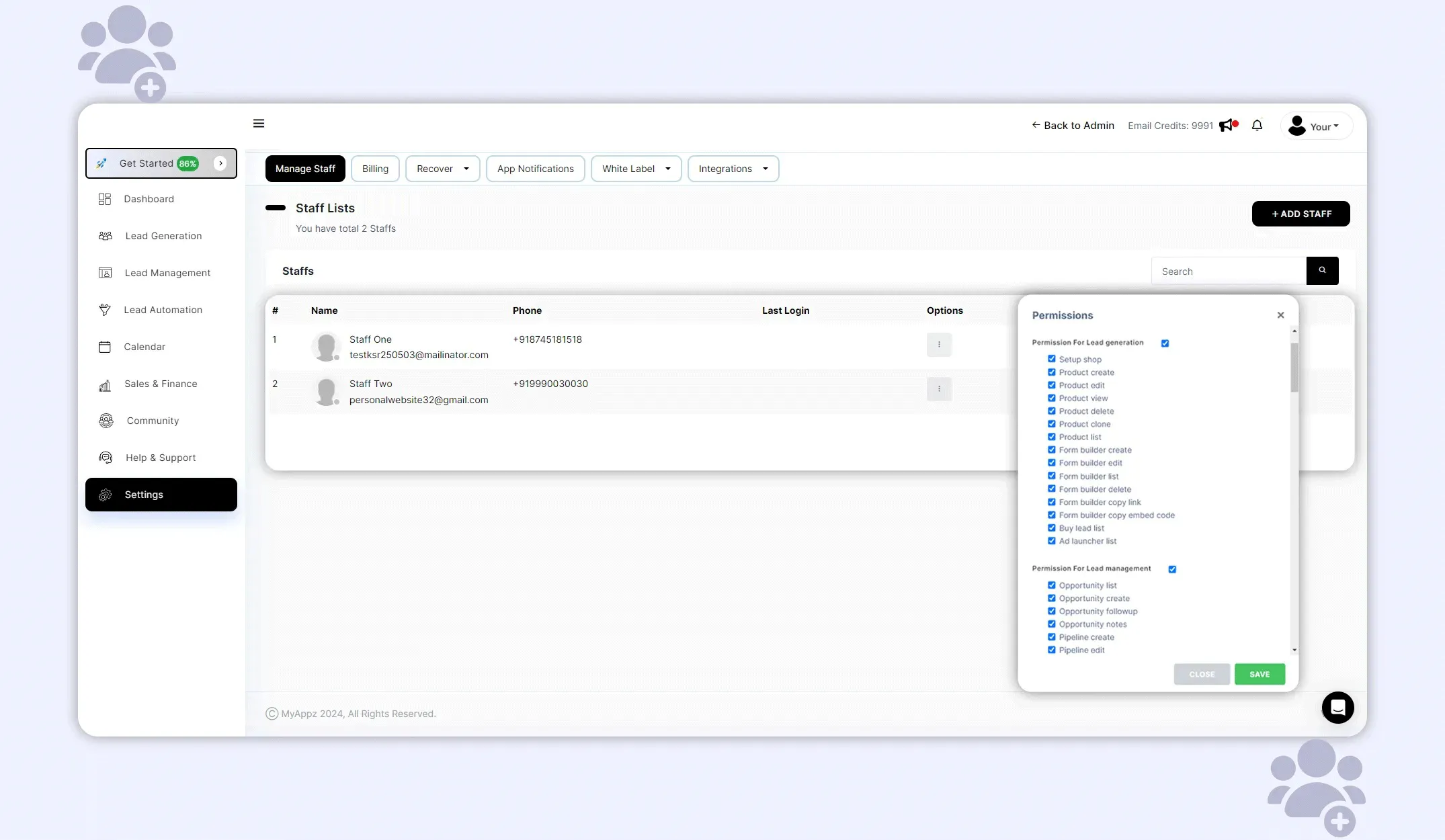Open Sales & Finance in sidebar
Screen dimensions: 1445x840
(161, 384)
